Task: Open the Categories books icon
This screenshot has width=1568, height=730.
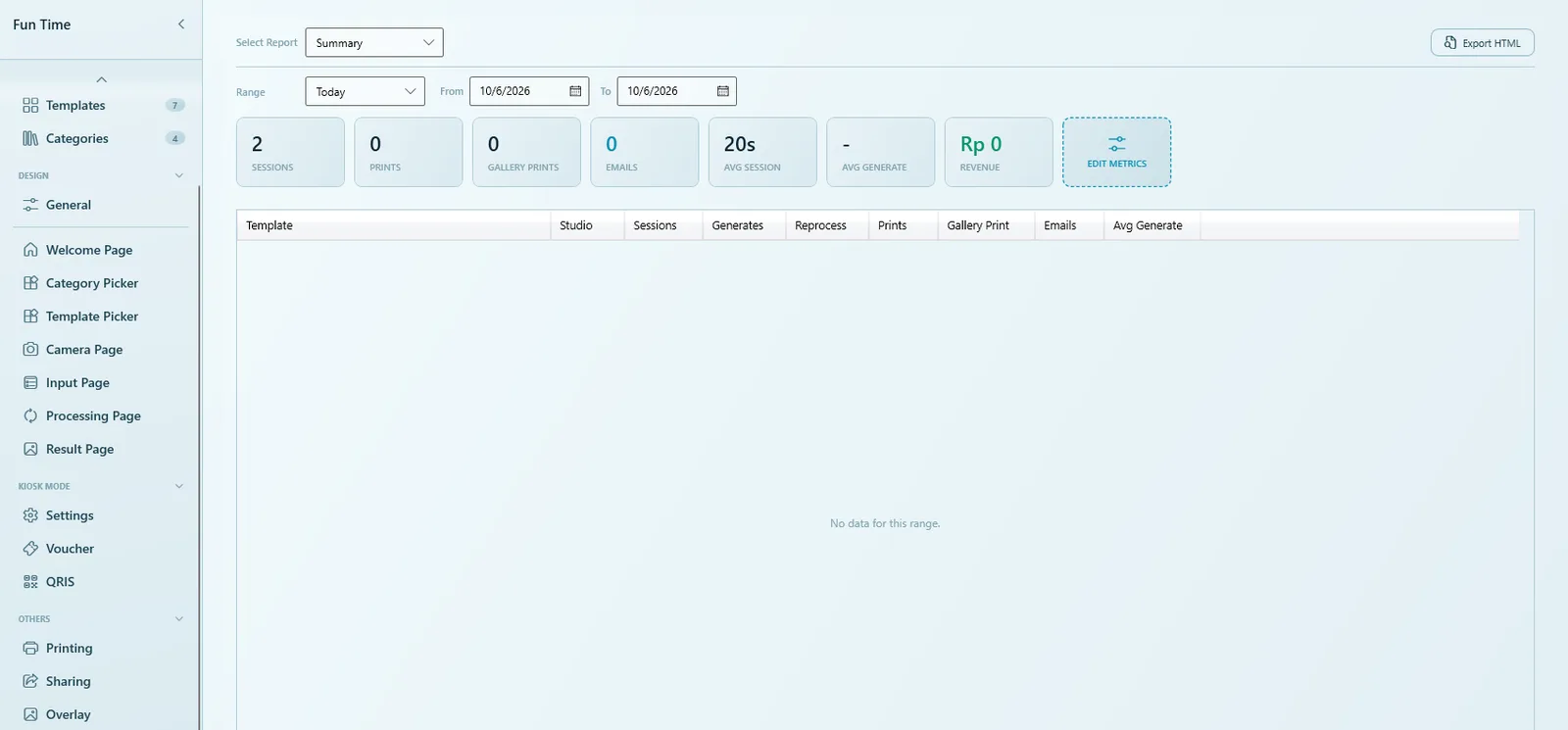Action: click(x=30, y=138)
